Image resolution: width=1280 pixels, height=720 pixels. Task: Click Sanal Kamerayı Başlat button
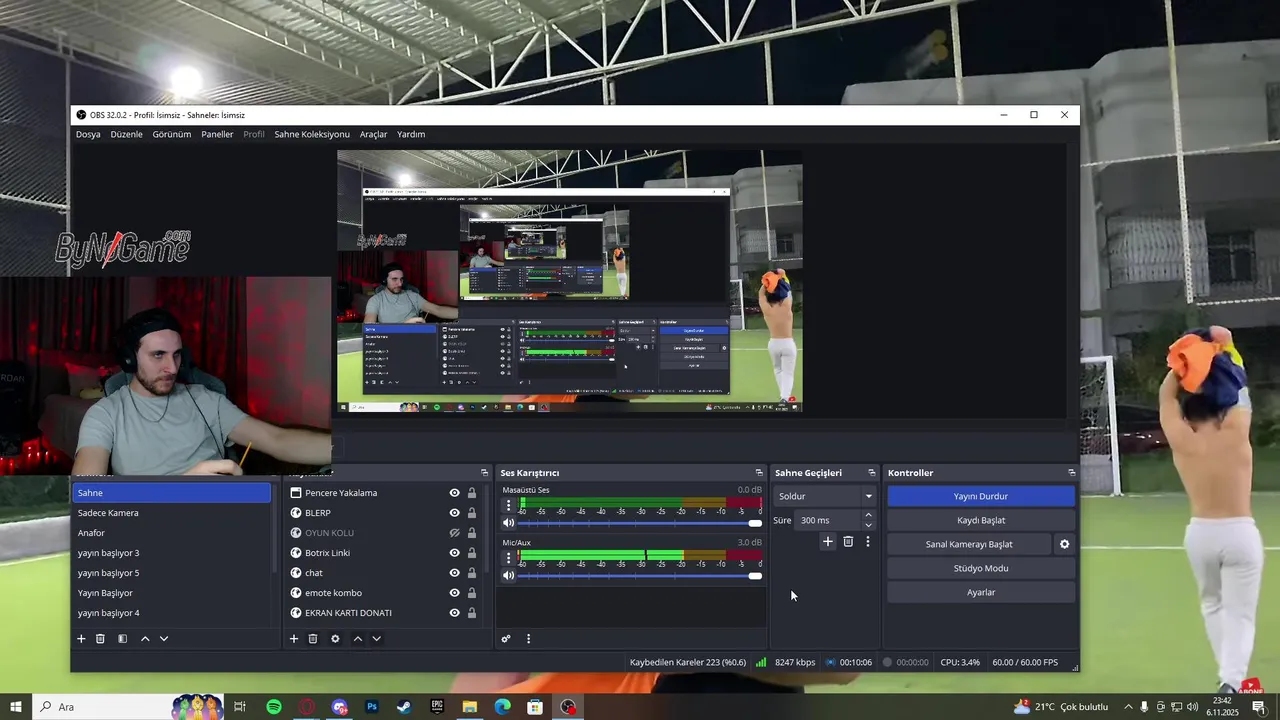pos(969,544)
